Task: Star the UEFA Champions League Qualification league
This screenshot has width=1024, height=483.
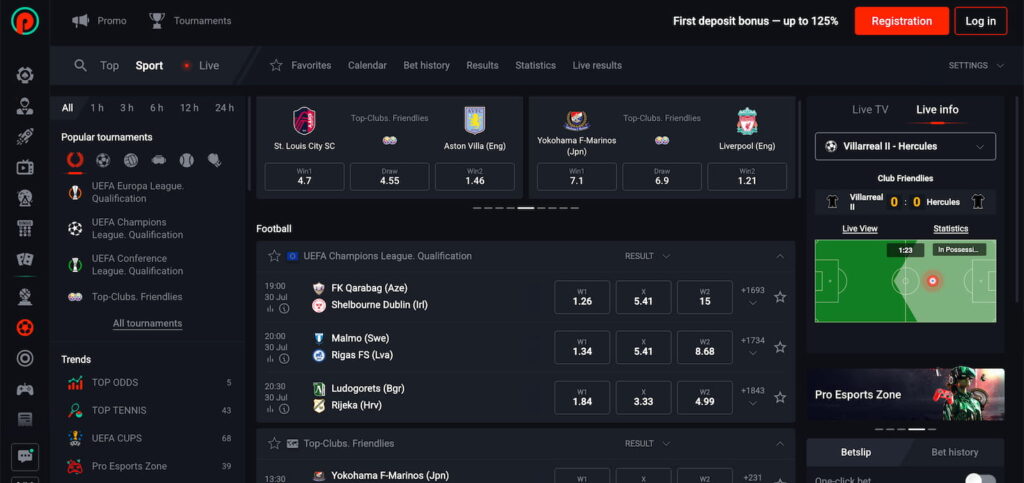Action: tap(274, 256)
